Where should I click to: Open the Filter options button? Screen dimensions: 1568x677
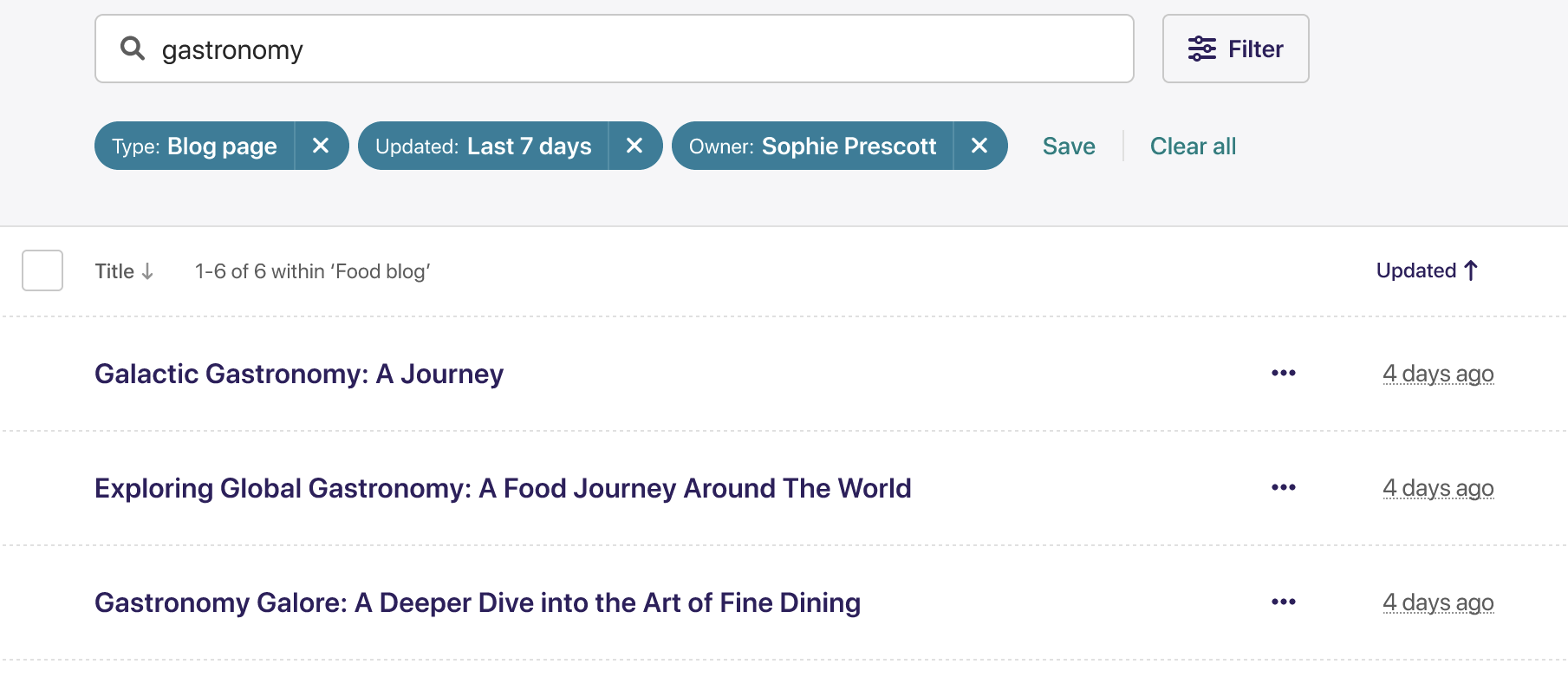pyautogui.click(x=1235, y=49)
